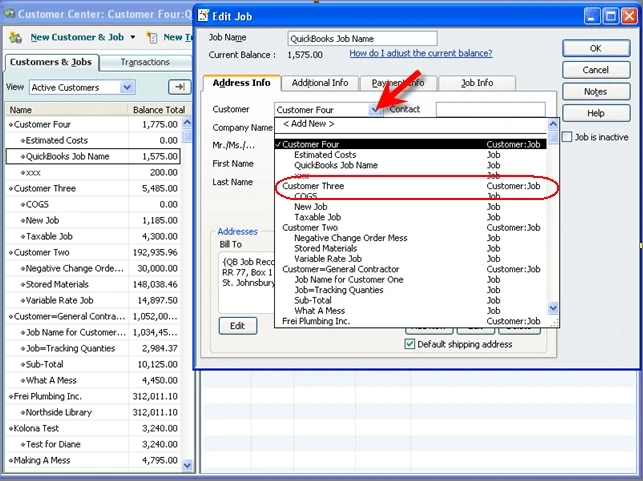Click the Help button
This screenshot has height=481, width=643.
[x=596, y=113]
